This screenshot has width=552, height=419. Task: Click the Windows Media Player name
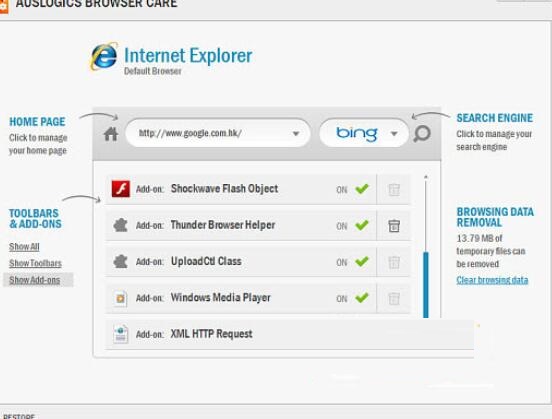pyautogui.click(x=221, y=298)
